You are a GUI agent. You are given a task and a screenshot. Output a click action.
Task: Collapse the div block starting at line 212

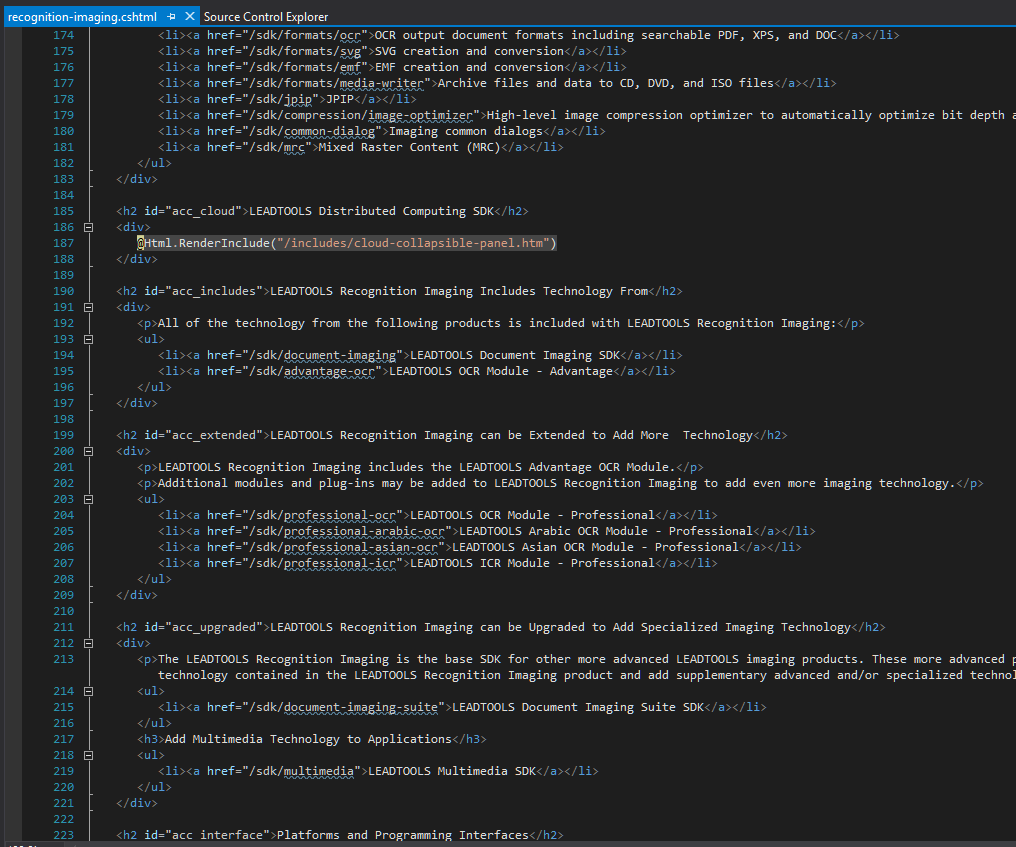(89, 643)
